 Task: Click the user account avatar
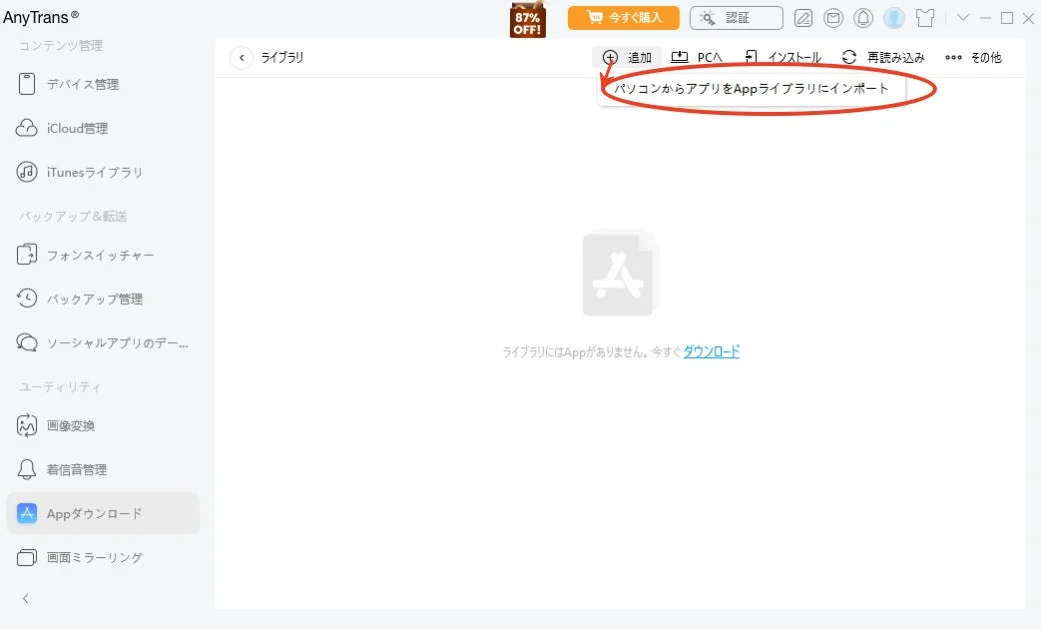(x=893, y=17)
